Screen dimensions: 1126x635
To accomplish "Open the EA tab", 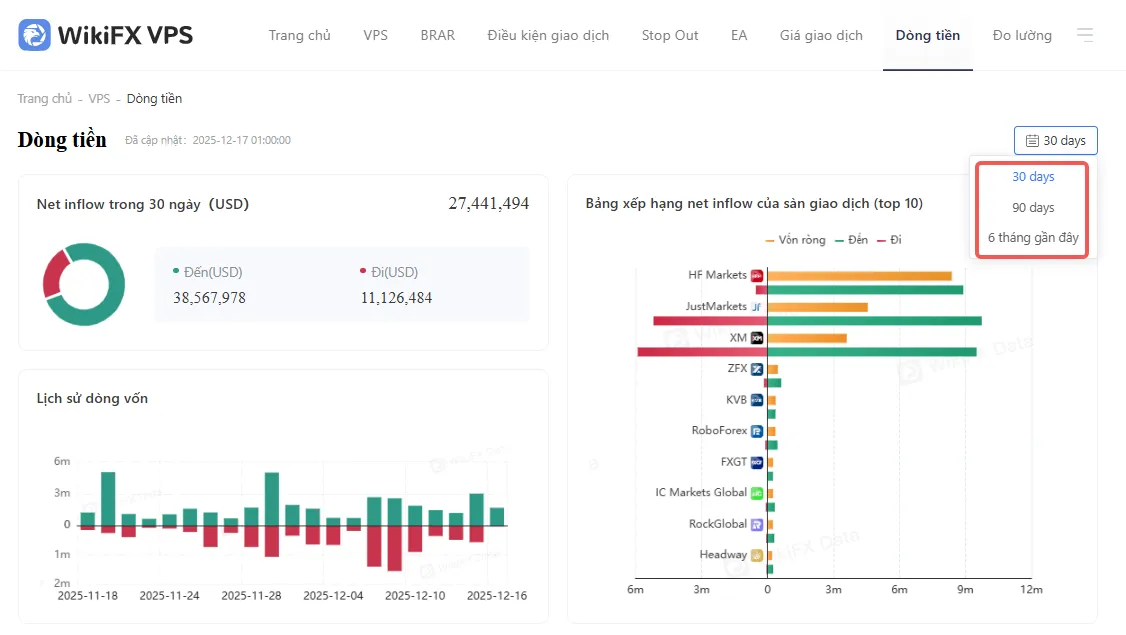I will tap(739, 35).
